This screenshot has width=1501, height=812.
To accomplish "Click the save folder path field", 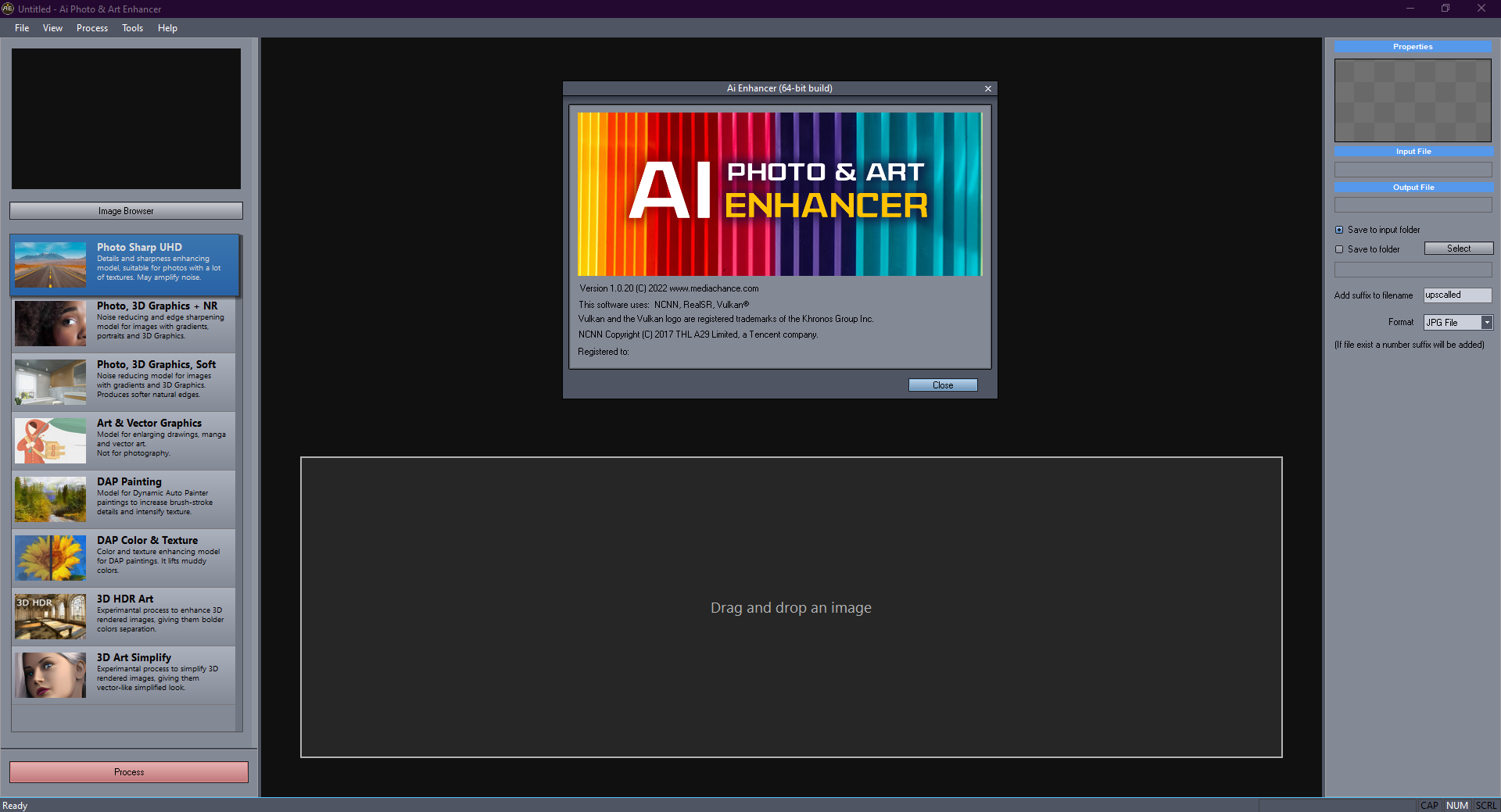I will [x=1413, y=270].
